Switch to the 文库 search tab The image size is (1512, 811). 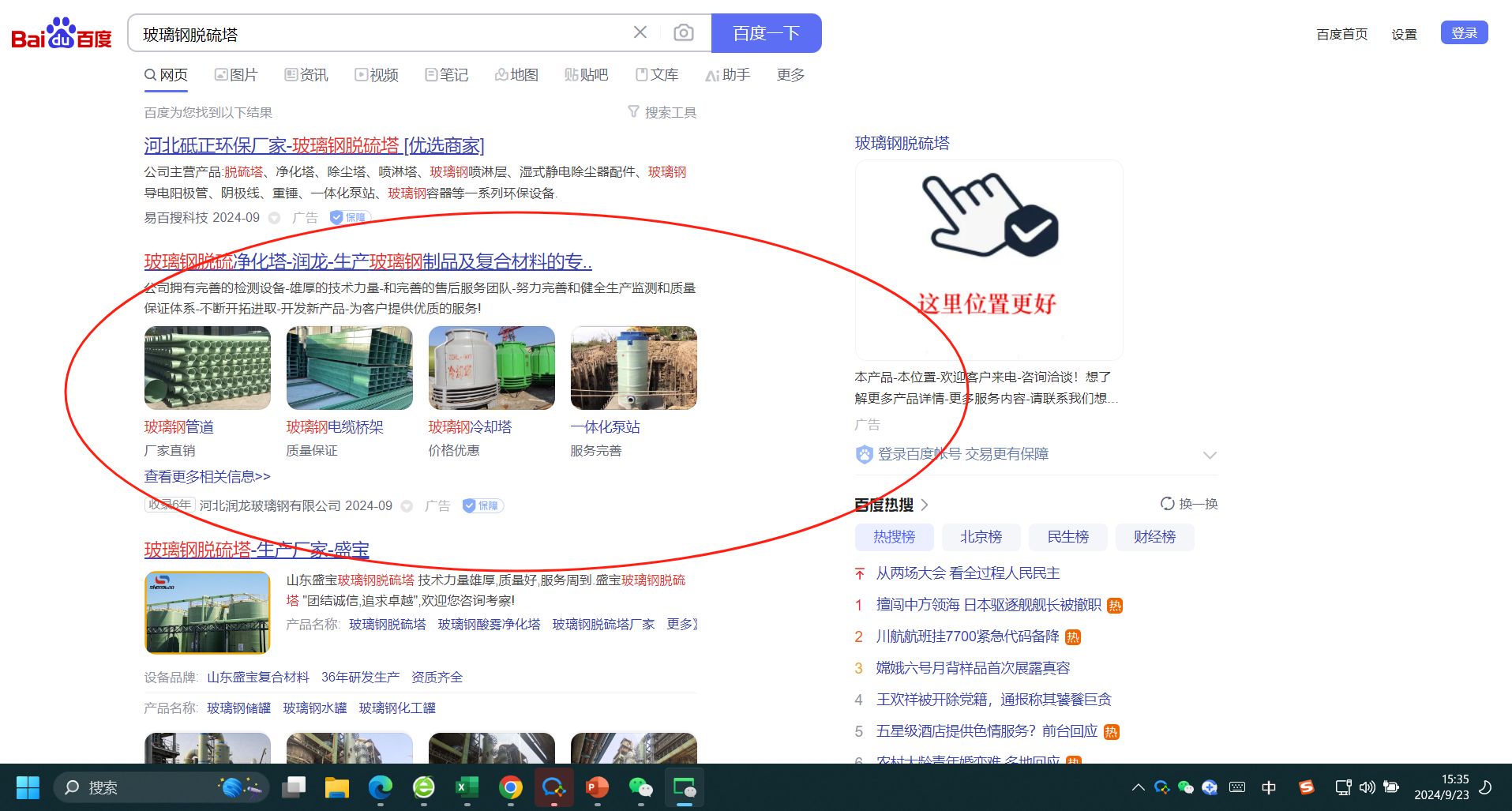(x=657, y=75)
